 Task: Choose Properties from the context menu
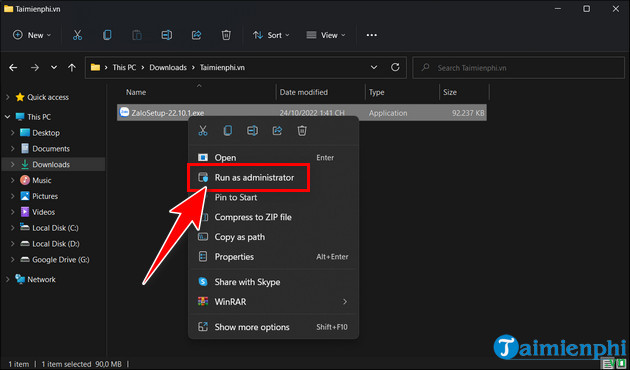pyautogui.click(x=273, y=256)
